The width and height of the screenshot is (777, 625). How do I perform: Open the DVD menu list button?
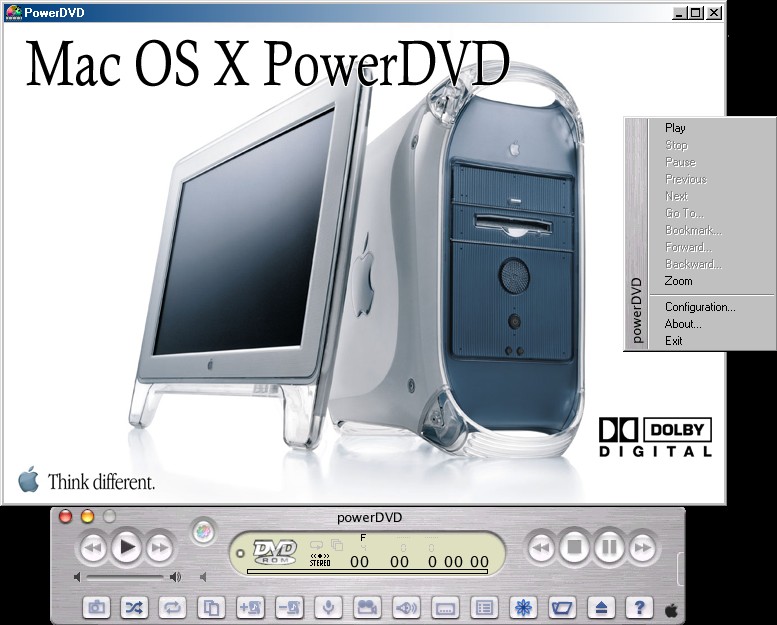[x=484, y=607]
